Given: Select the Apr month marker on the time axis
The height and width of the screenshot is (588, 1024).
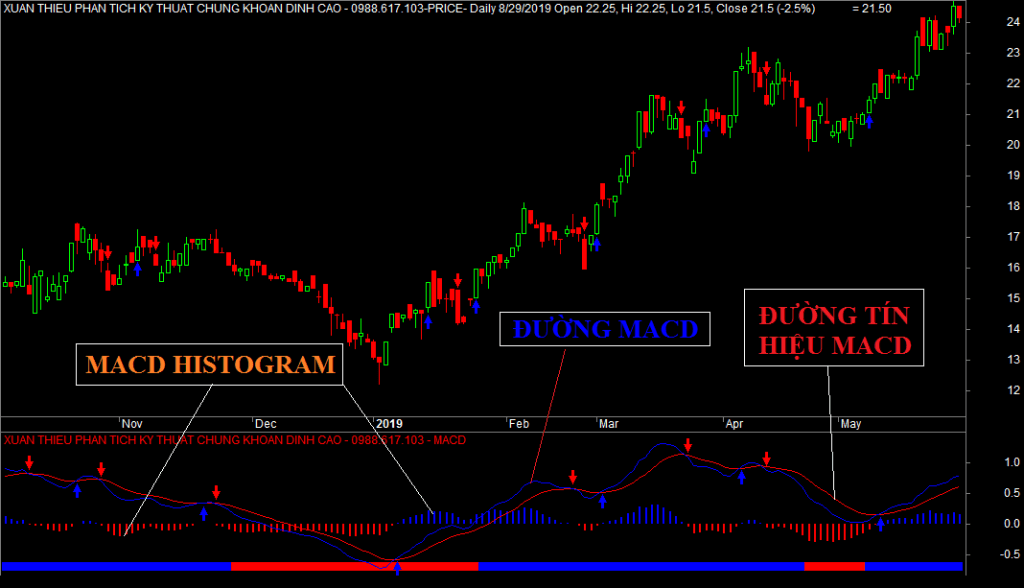Looking at the screenshot, I should [734, 424].
